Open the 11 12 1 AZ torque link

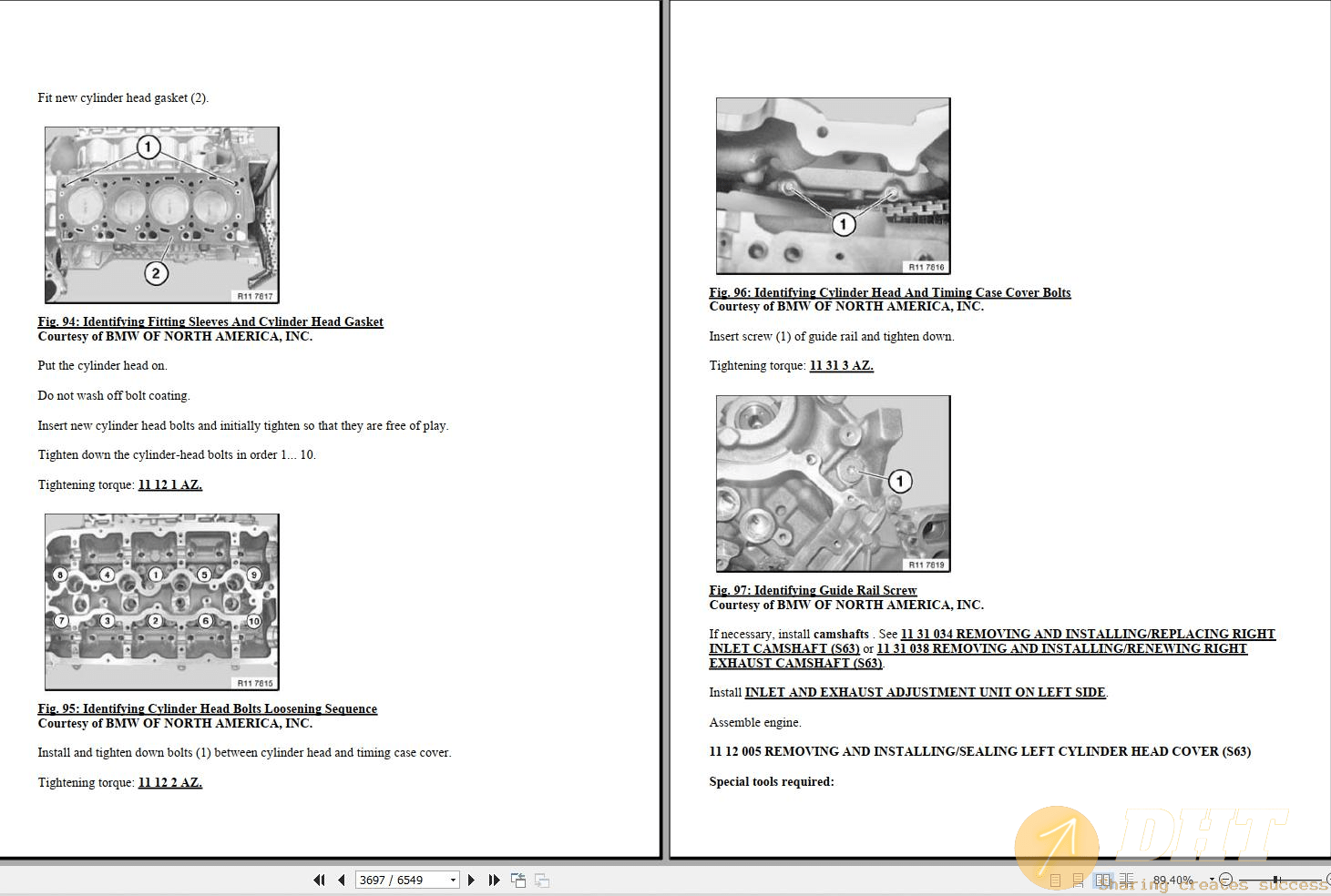coord(170,484)
